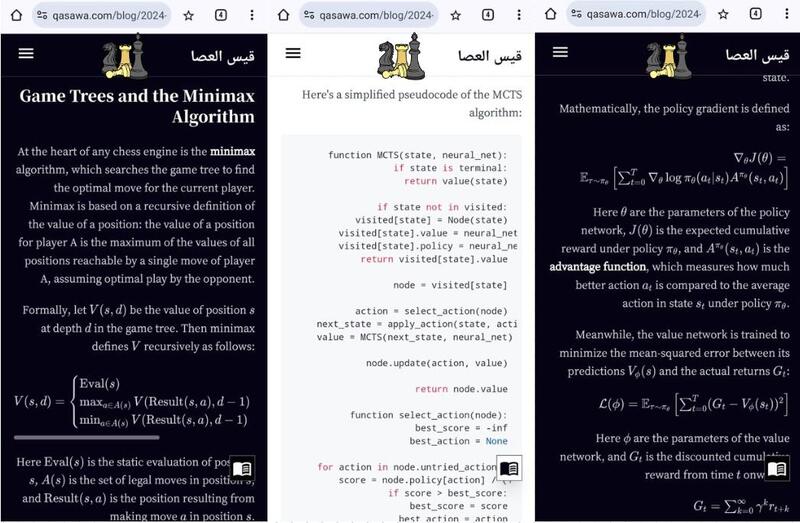The image size is (800, 523).
Task: Open tab switcher showing 4 in middle browser
Action: point(488,15)
